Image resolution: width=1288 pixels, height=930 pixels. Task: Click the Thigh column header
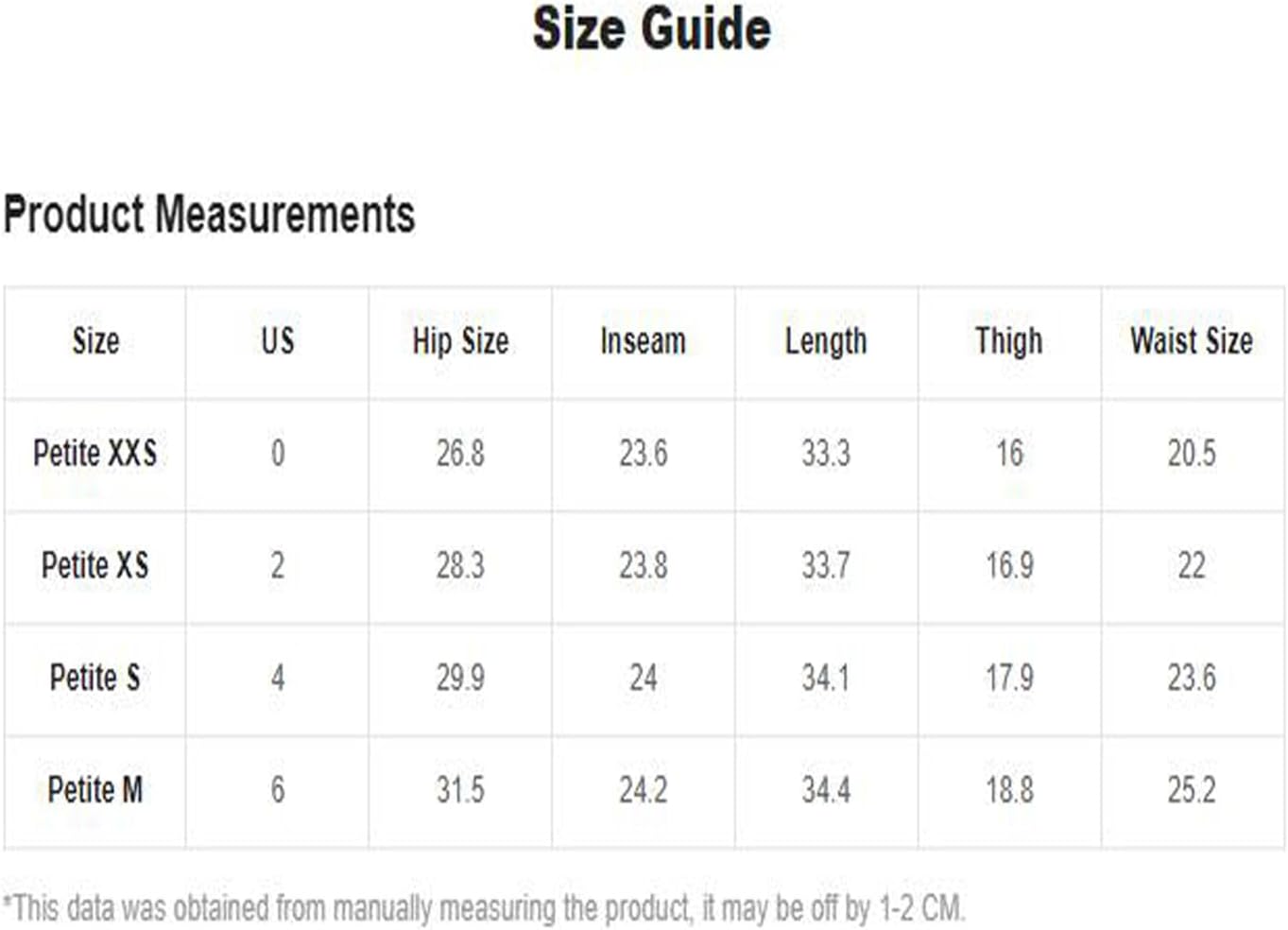[x=1008, y=341]
